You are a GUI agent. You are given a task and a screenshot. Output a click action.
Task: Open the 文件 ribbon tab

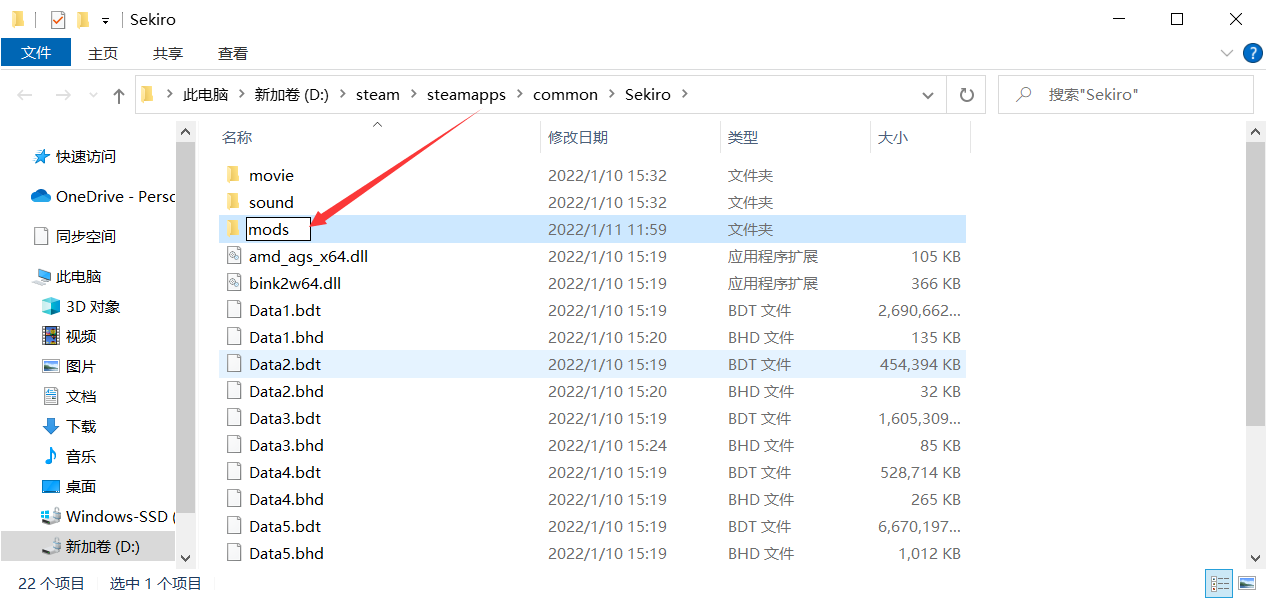(x=36, y=53)
